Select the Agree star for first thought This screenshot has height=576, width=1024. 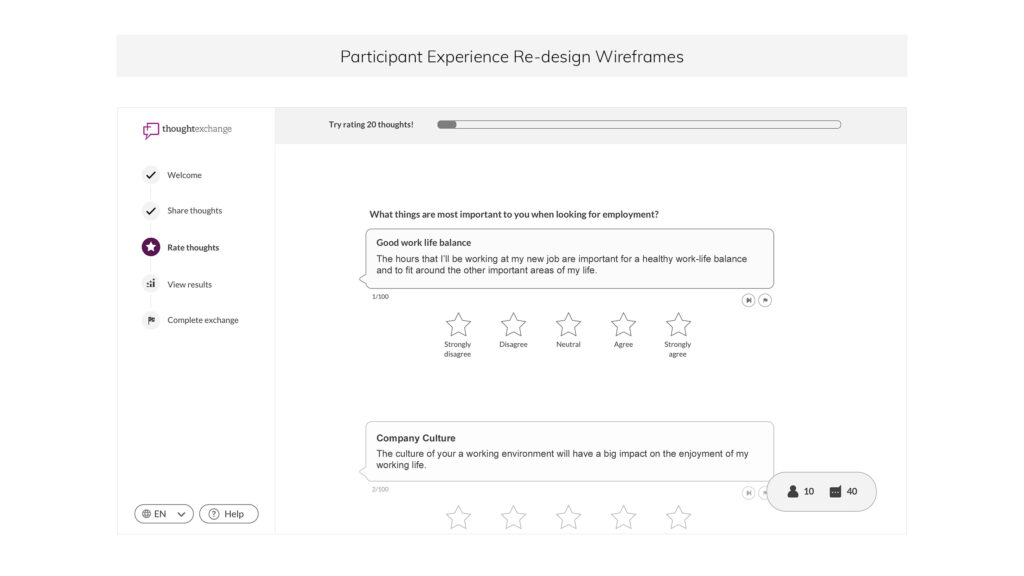coord(623,325)
